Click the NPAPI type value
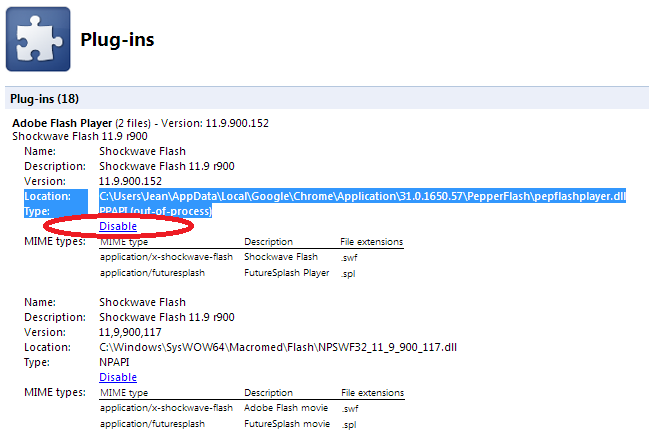Viewport: 649px width, 443px height. point(114,362)
